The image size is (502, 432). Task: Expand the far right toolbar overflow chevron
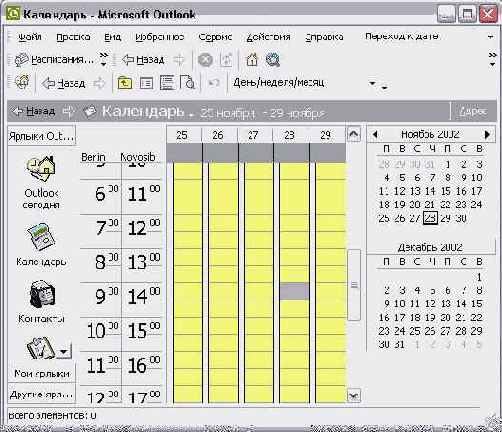(492, 59)
